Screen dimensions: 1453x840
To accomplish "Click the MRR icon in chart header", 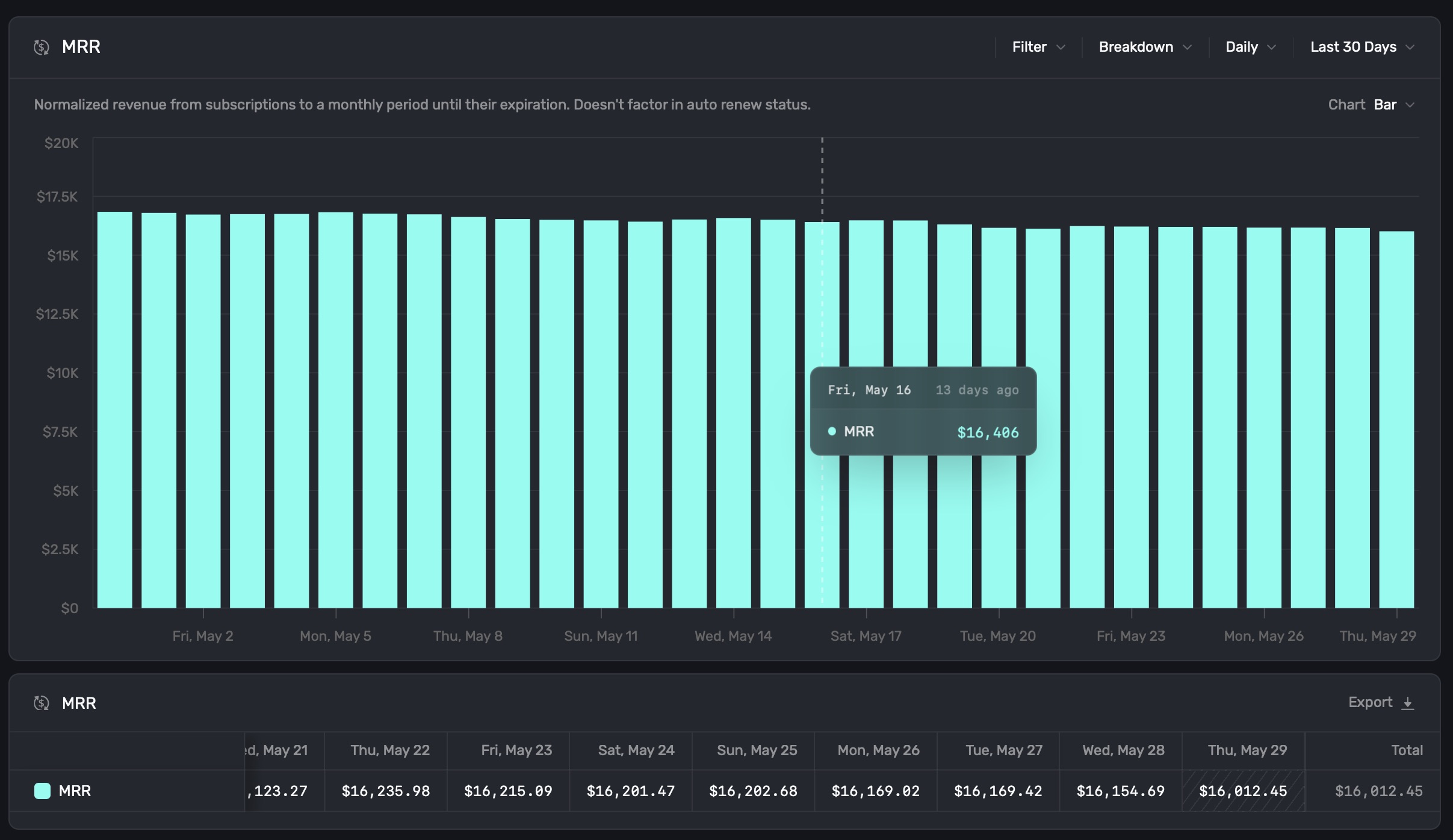I will [42, 47].
